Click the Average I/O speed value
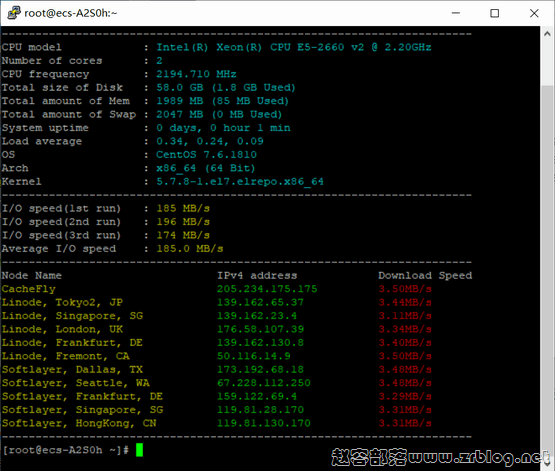This screenshot has height=471, width=555. point(190,249)
